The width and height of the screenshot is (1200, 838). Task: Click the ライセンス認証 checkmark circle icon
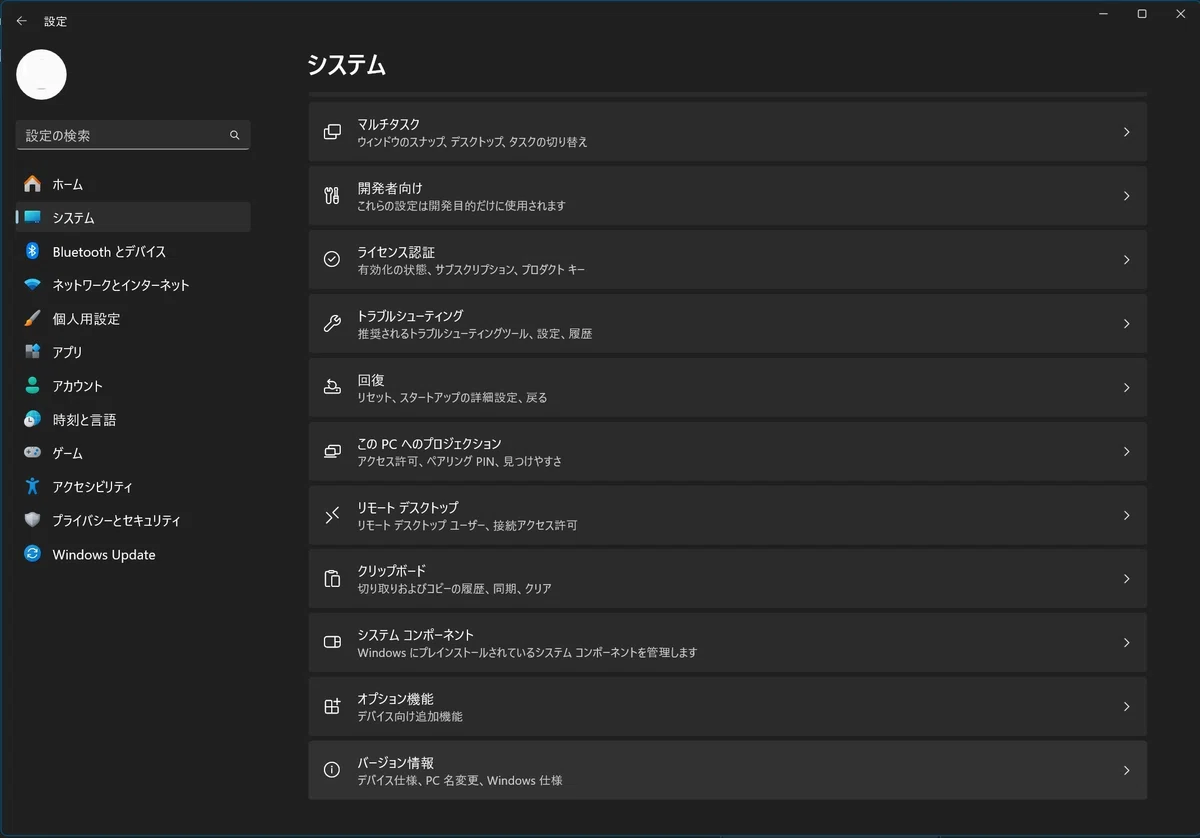point(332,259)
